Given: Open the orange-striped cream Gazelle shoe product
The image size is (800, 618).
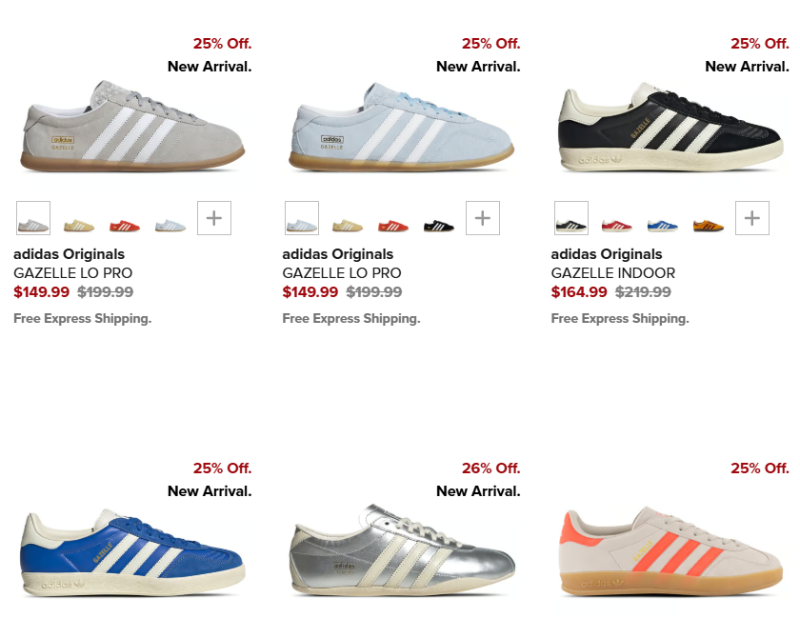Looking at the screenshot, I should [x=670, y=551].
